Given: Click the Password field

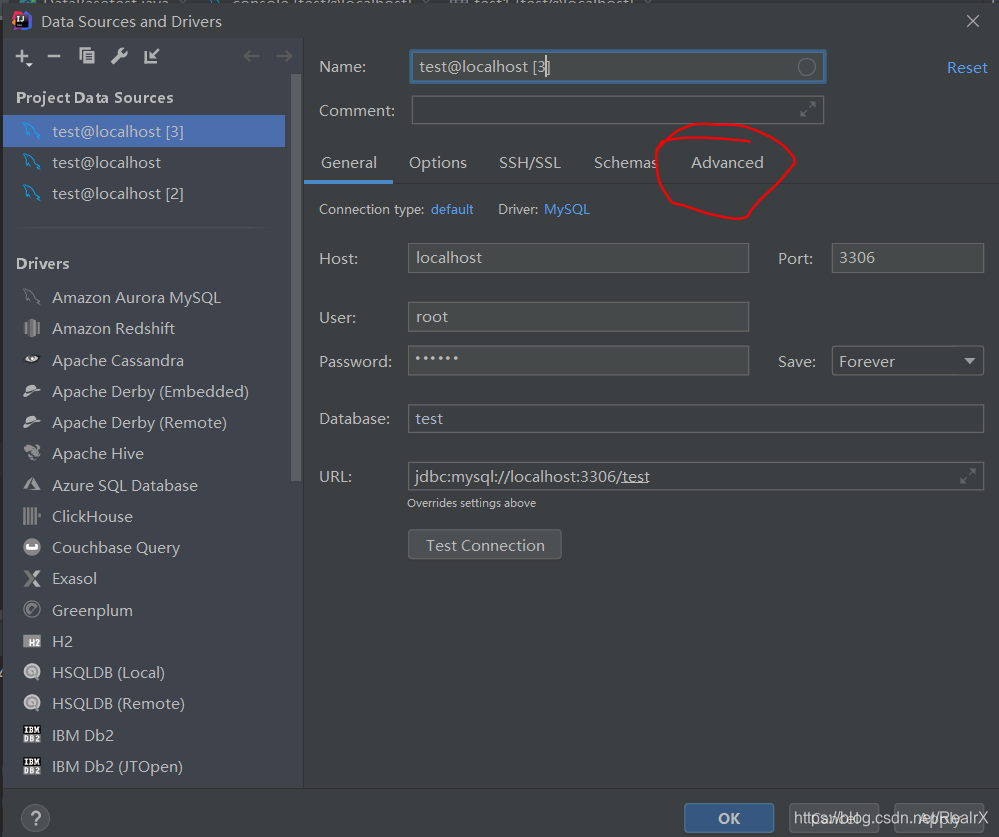Looking at the screenshot, I should point(578,361).
